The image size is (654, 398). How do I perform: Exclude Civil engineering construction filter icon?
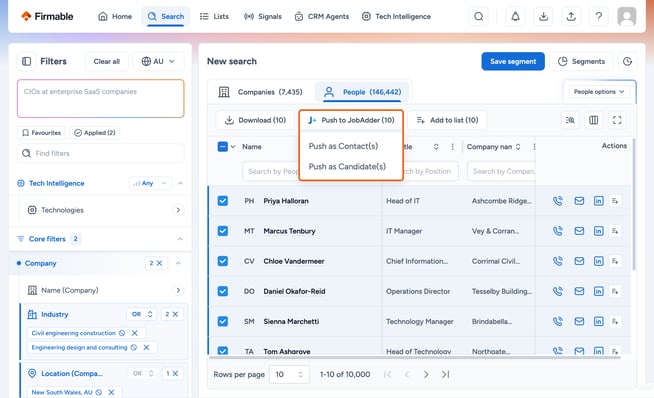122,333
